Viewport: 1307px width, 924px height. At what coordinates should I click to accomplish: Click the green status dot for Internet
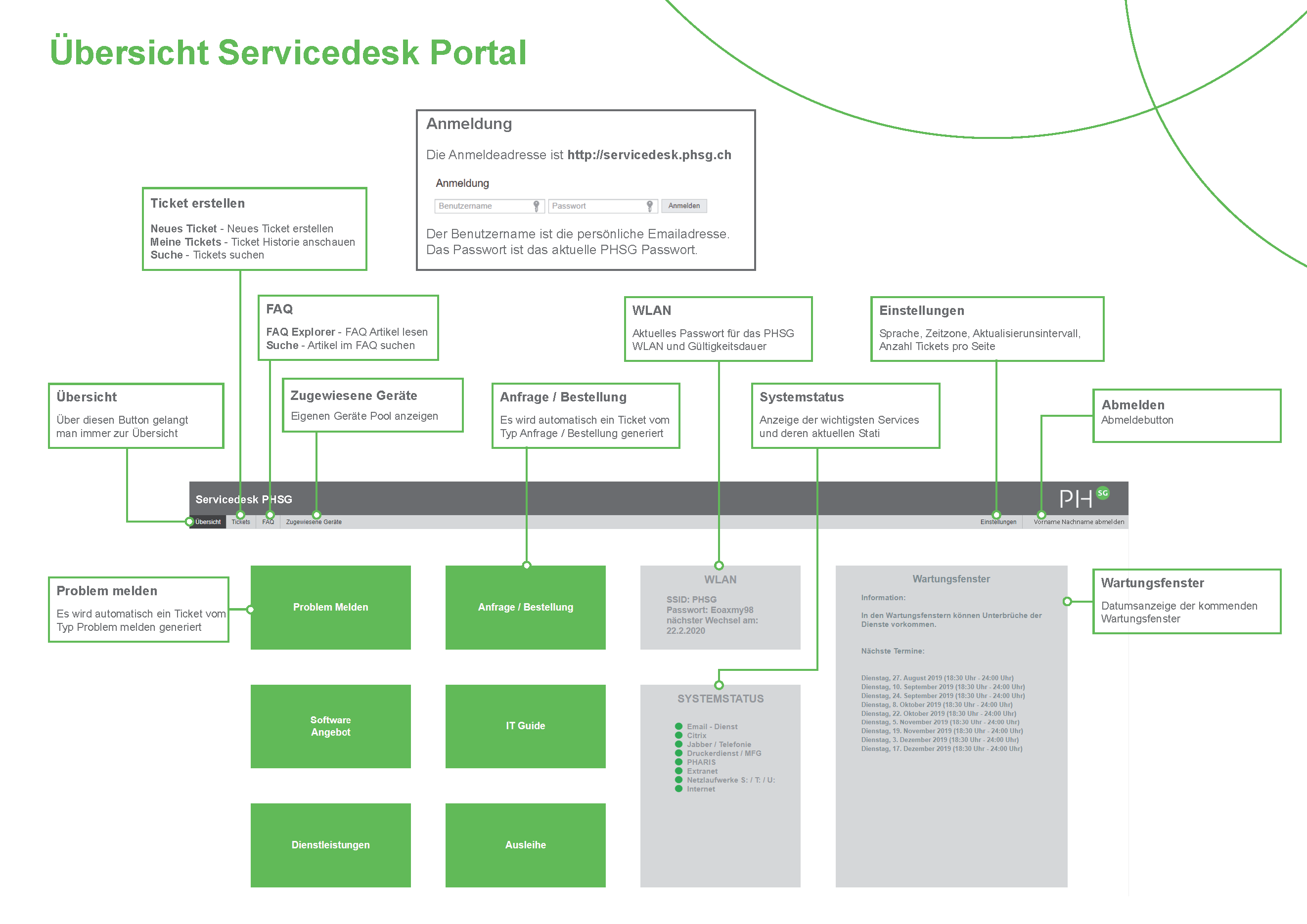(x=678, y=789)
